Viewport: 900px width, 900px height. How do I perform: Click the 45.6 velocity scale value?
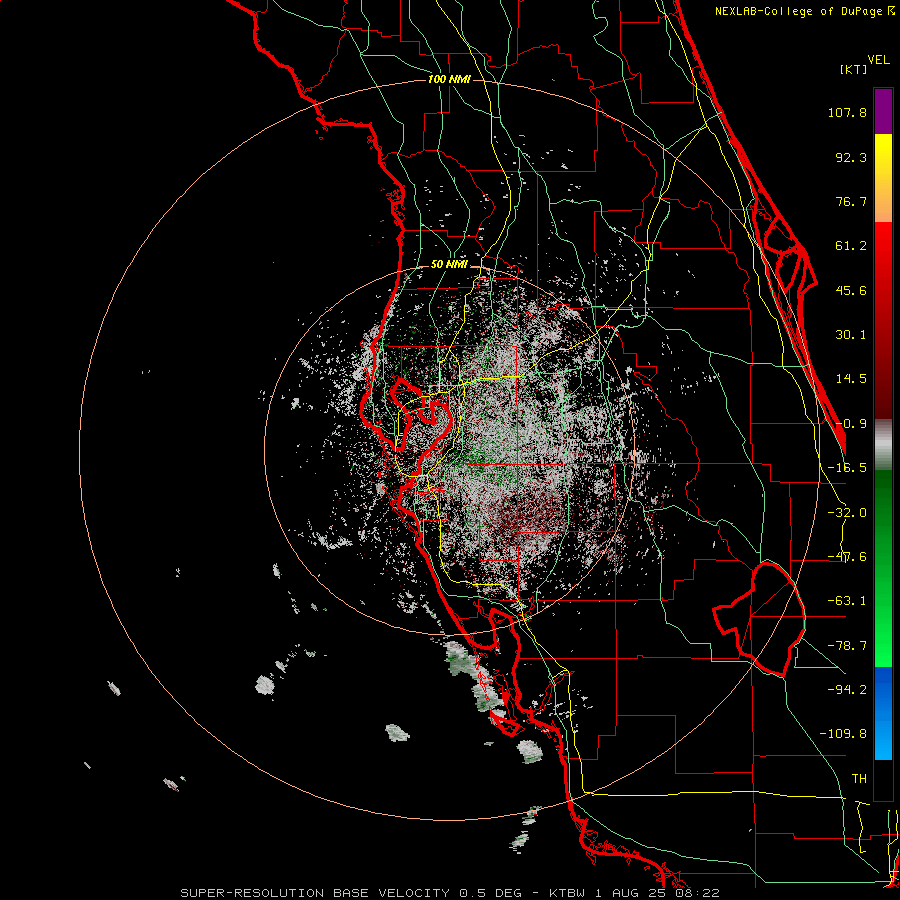[851, 290]
